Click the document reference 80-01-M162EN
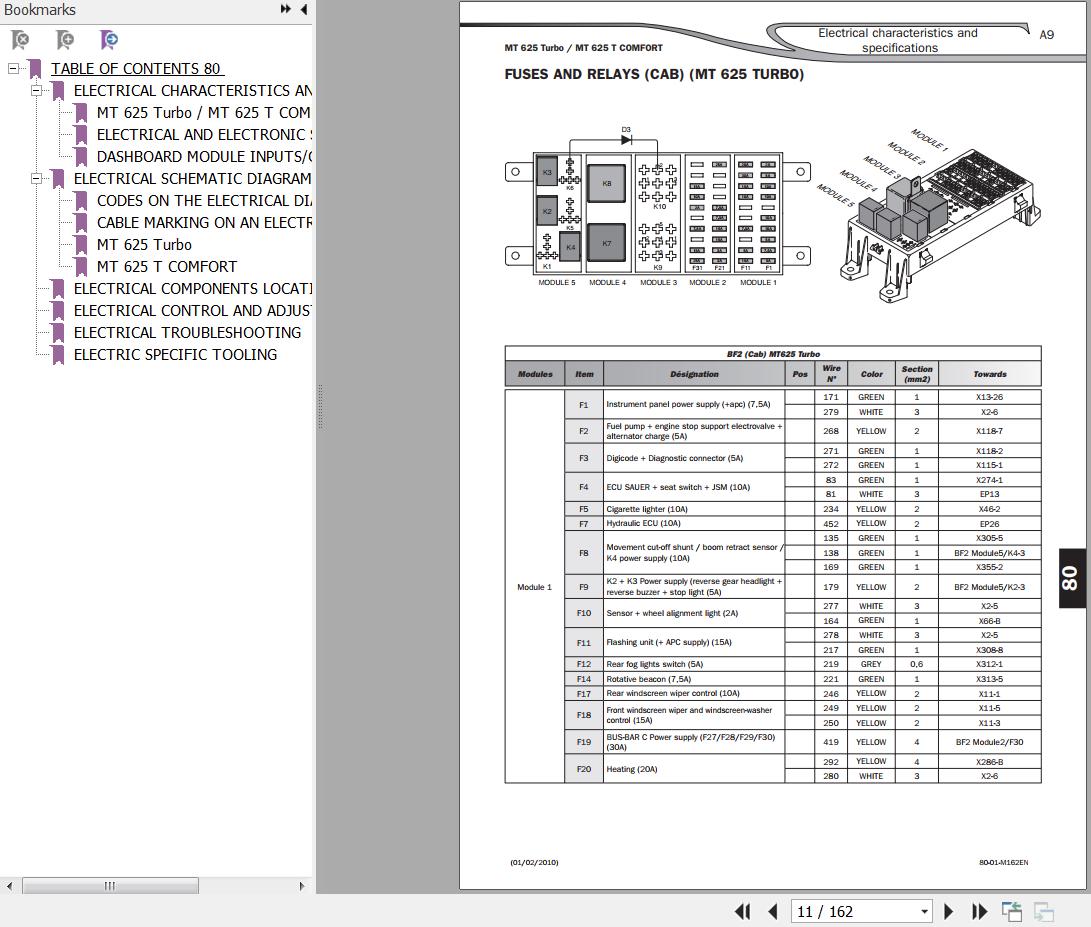1091x927 pixels. click(x=1003, y=862)
